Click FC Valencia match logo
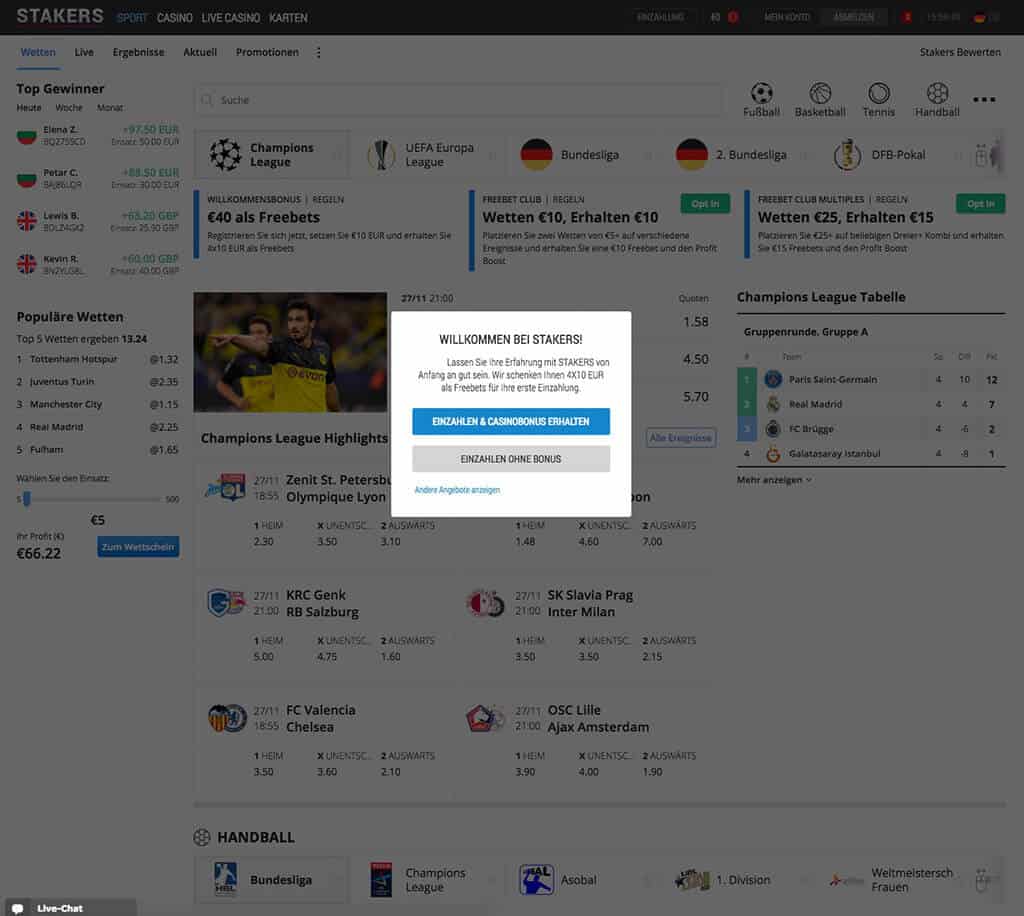This screenshot has width=1024, height=916. pos(227,718)
